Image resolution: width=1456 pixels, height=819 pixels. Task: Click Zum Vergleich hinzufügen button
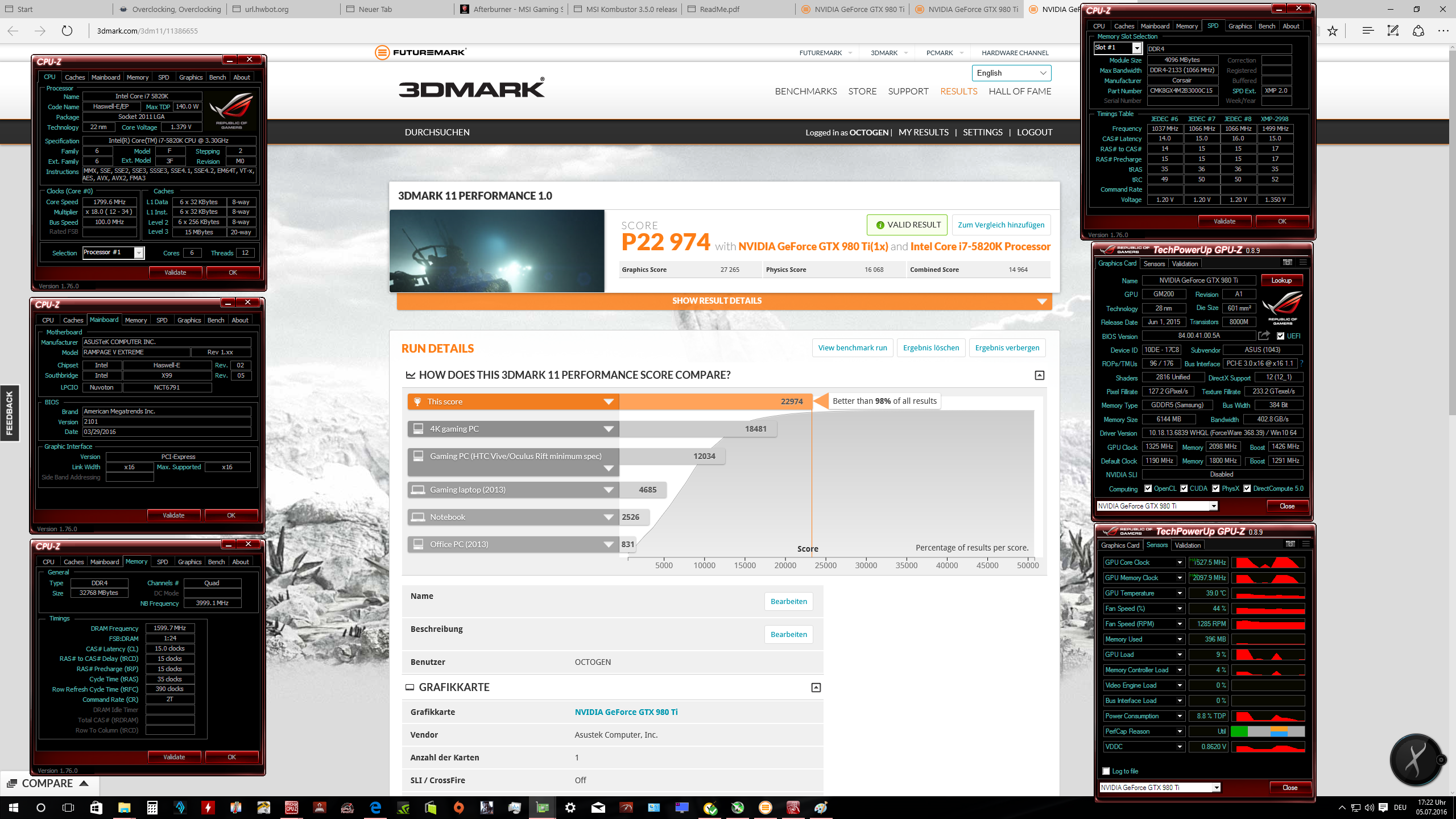pyautogui.click(x=1001, y=225)
